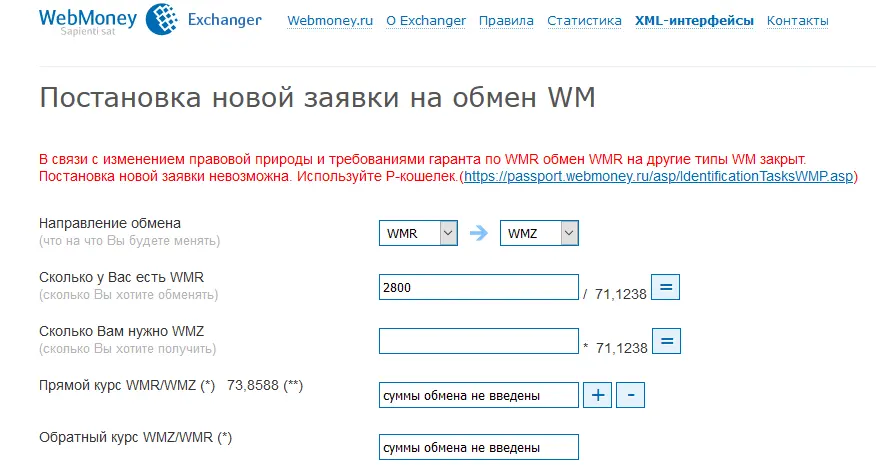The height and width of the screenshot is (470, 876).
Task: Click the Обратный курс WMZ/WMR label
Action: 135,438
